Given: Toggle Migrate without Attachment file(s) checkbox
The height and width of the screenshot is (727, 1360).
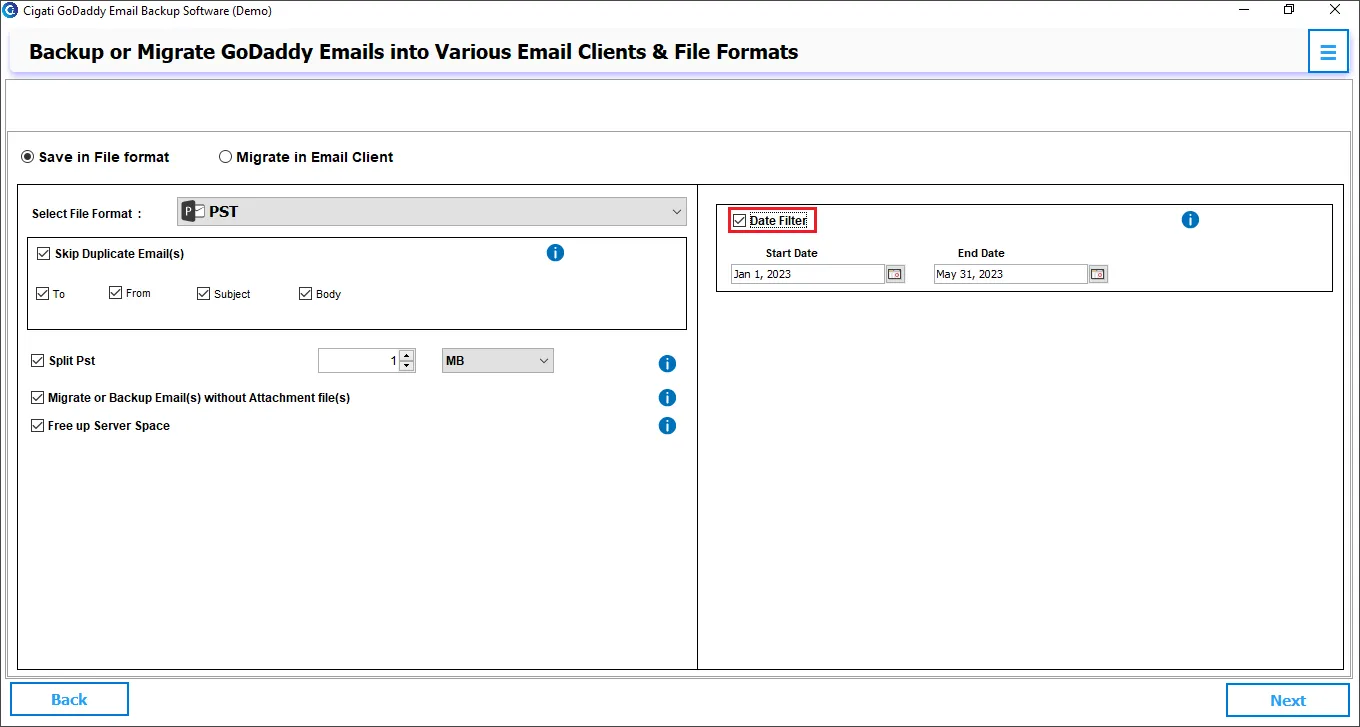Looking at the screenshot, I should click(38, 398).
